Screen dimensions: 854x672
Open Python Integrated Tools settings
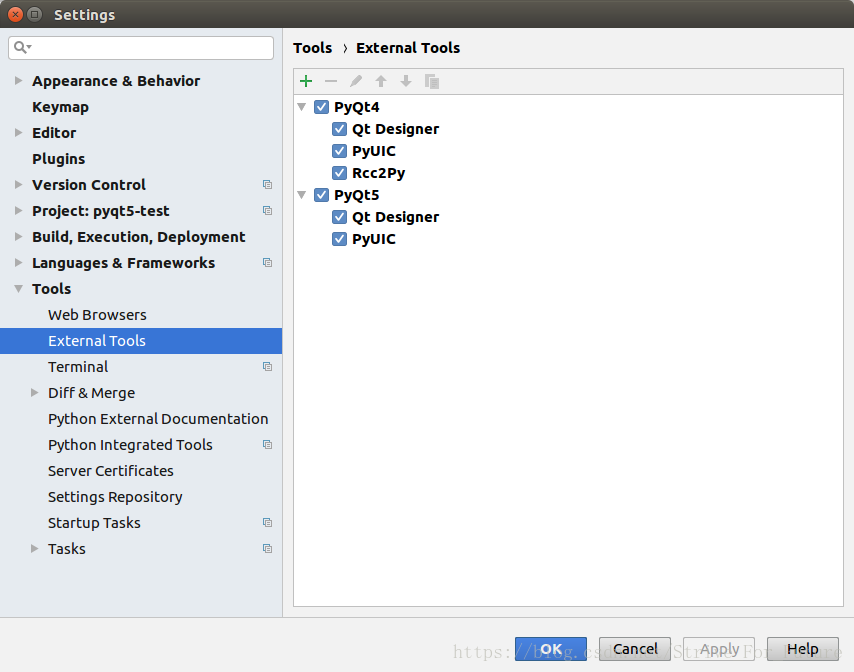click(130, 445)
